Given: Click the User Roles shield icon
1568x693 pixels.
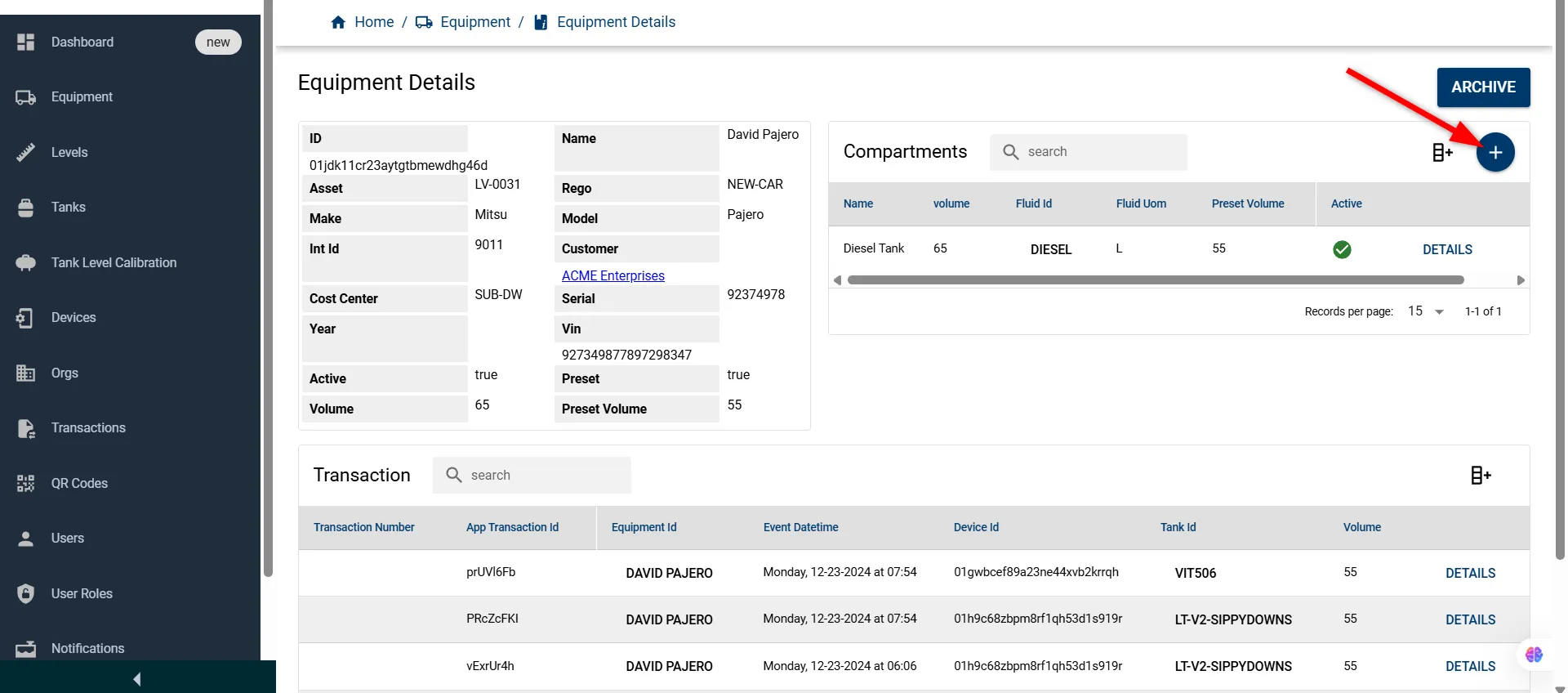Looking at the screenshot, I should [26, 593].
